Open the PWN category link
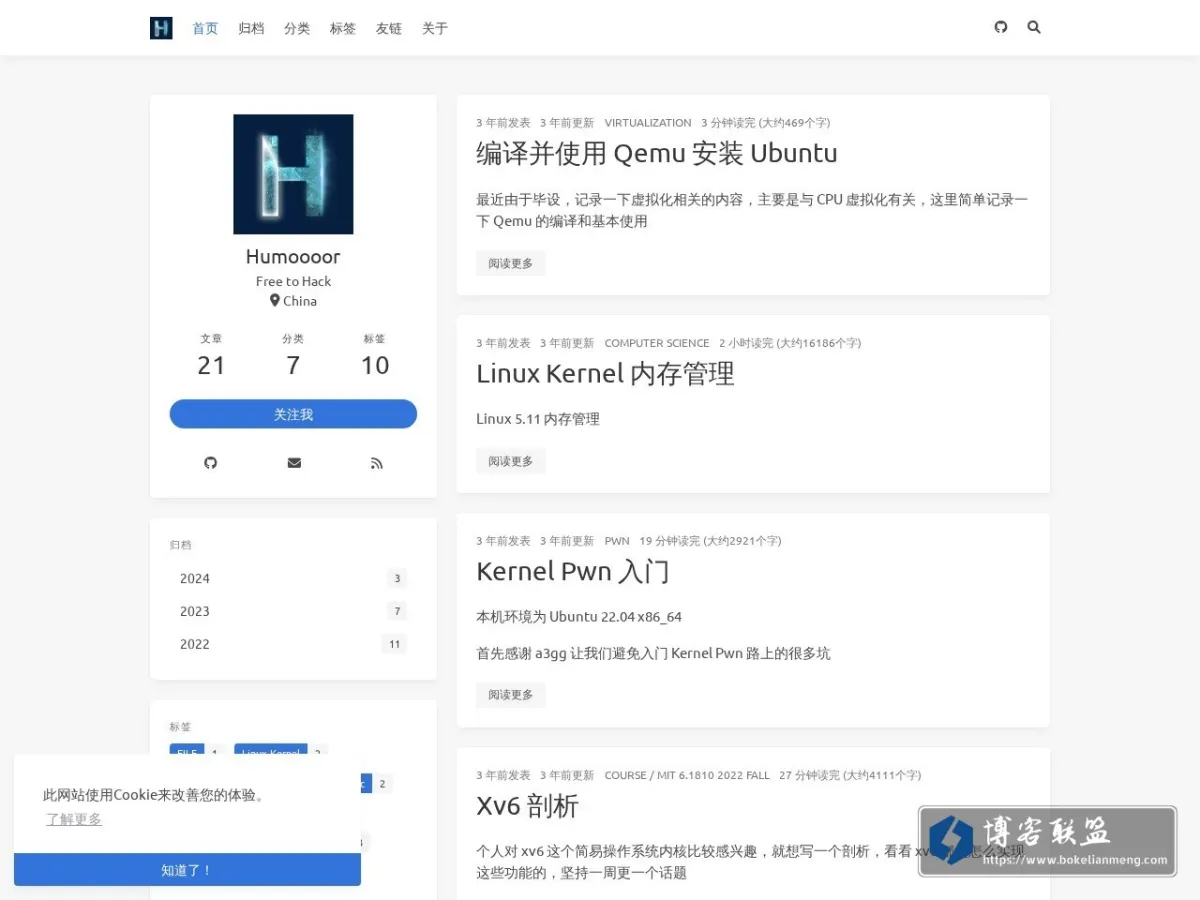The height and width of the screenshot is (900, 1200). tap(617, 541)
